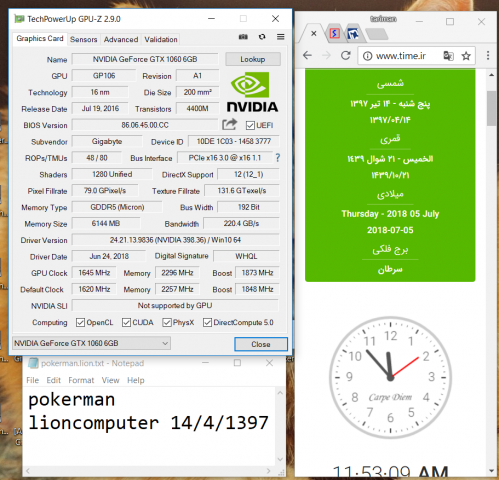Image resolution: width=499 pixels, height=480 pixels.
Task: Click the 'Thursday - 2018 05 July' text
Action: [390, 214]
